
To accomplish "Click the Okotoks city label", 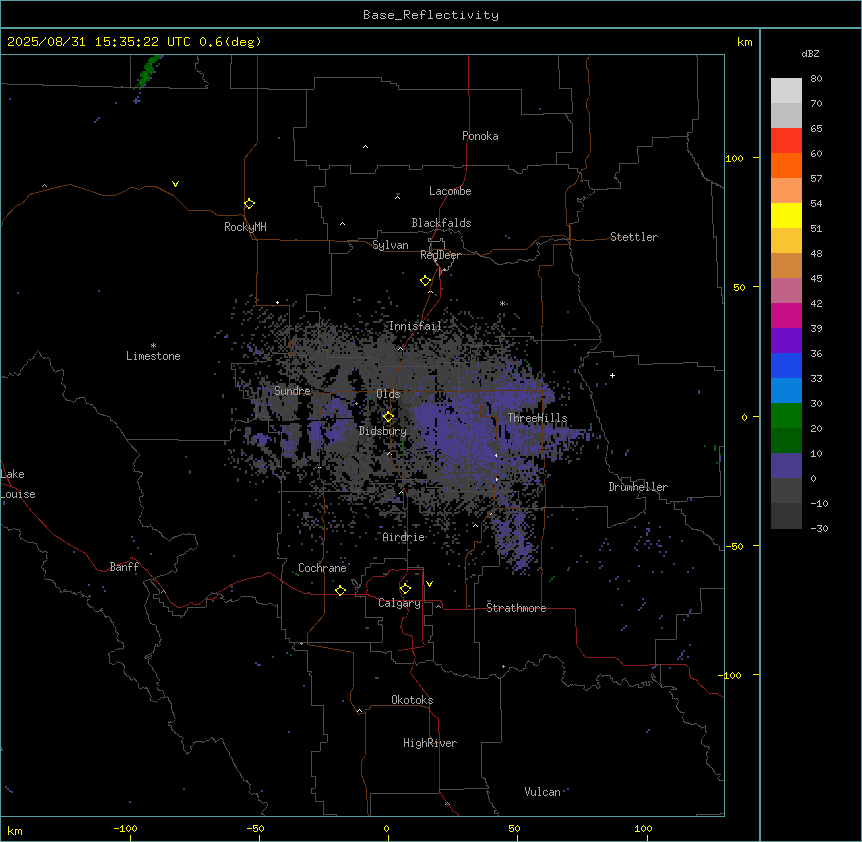I will click(412, 700).
